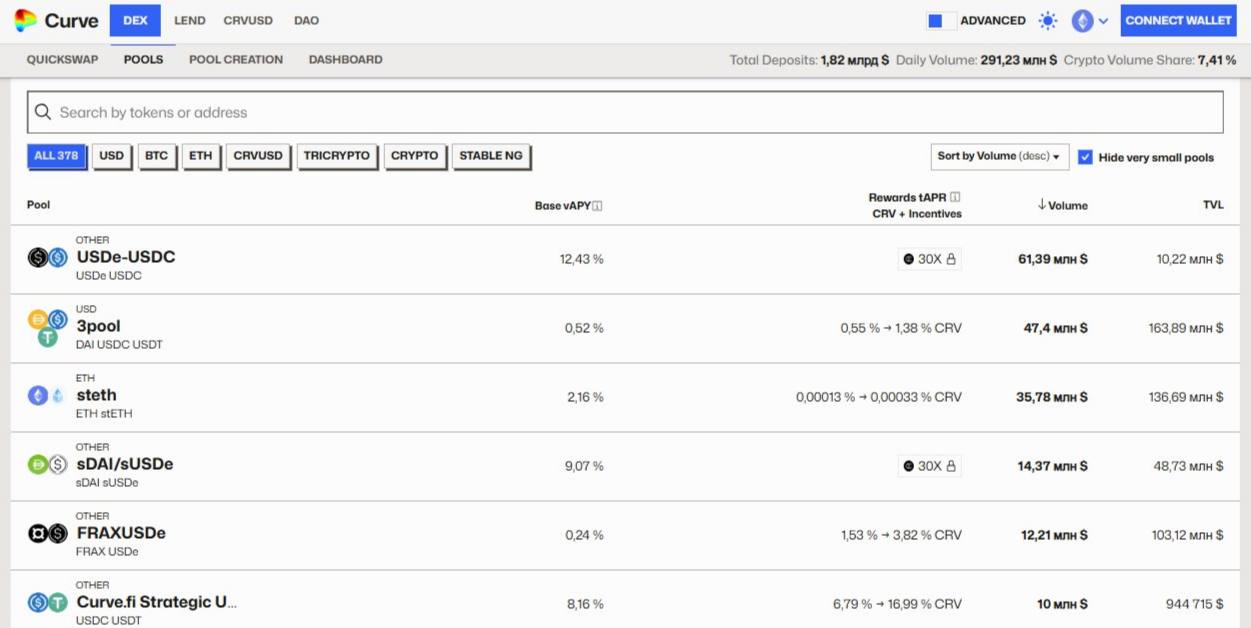Viewport: 1251px width, 628px height.
Task: Open the steth pool name
Action: 96,395
